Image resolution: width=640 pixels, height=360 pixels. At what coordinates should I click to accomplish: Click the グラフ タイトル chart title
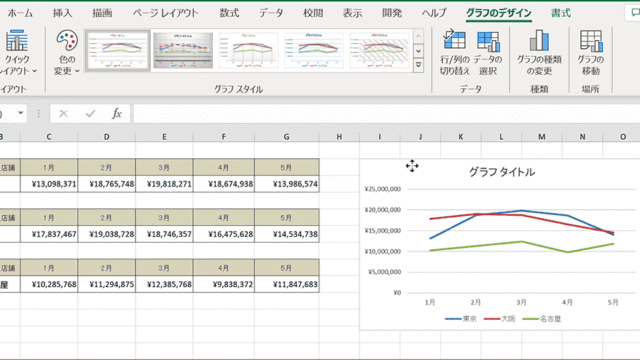[502, 172]
